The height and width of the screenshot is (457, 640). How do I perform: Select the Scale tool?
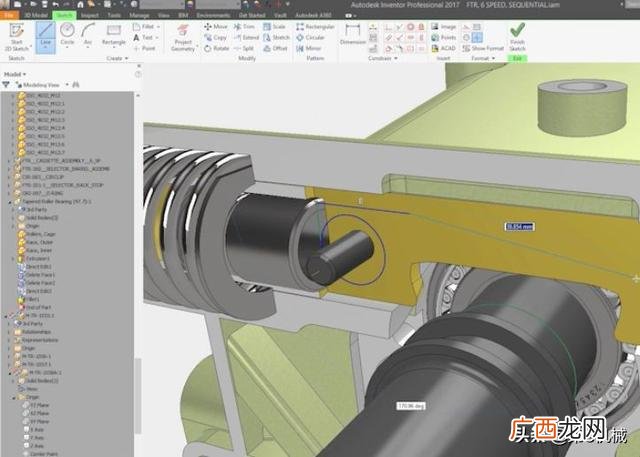(x=274, y=27)
